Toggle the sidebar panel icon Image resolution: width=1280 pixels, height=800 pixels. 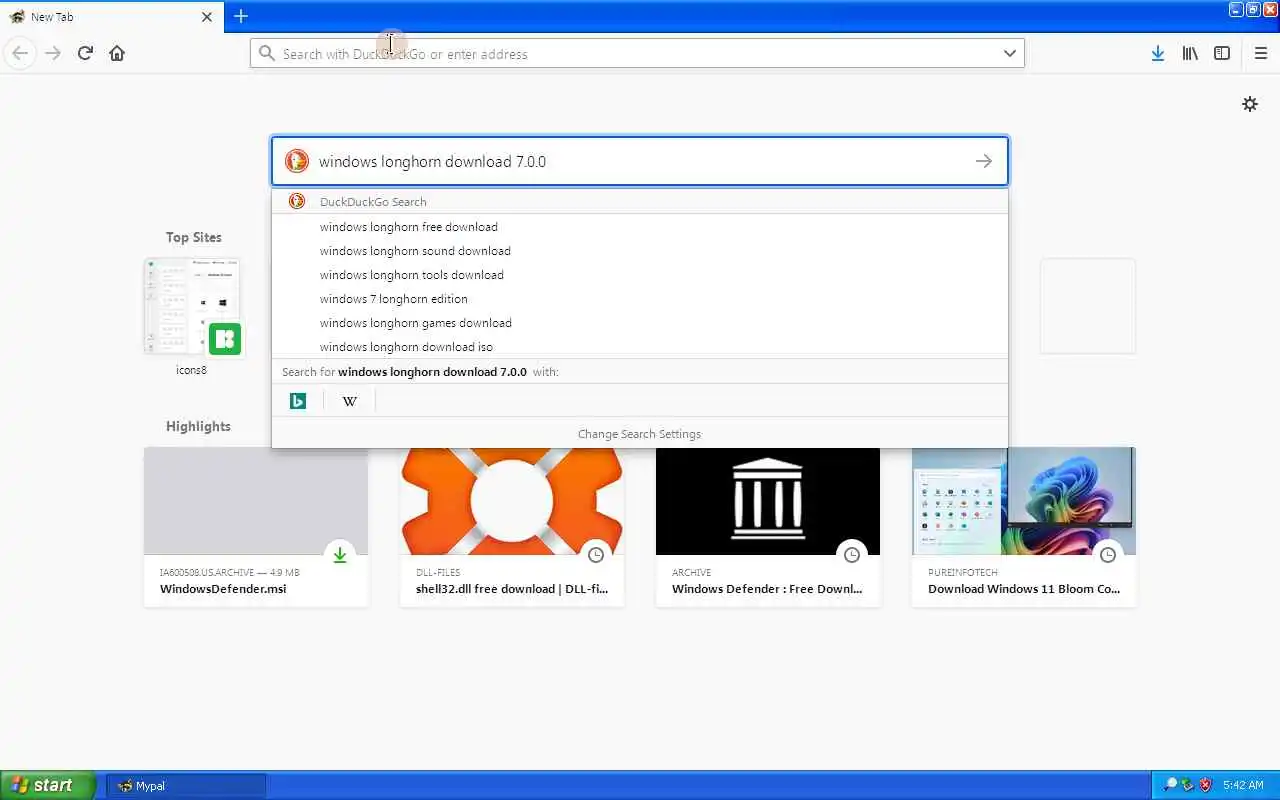click(1222, 53)
